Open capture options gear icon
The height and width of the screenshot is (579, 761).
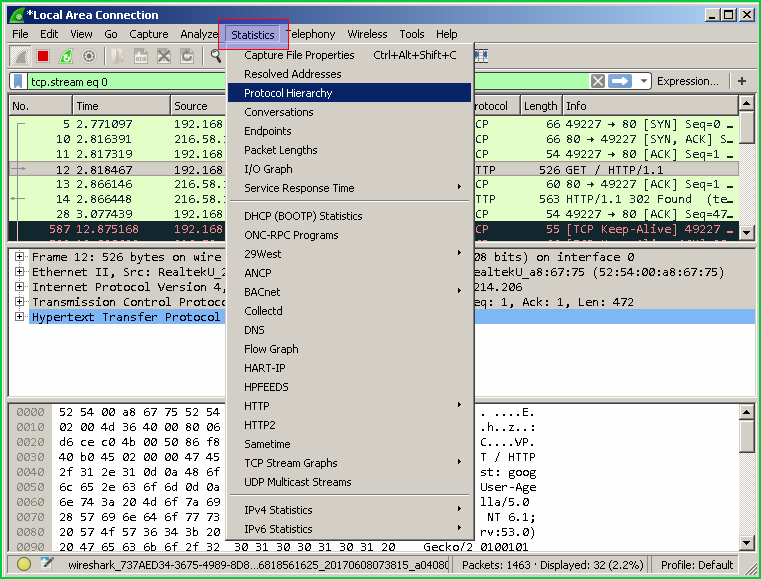[x=89, y=56]
